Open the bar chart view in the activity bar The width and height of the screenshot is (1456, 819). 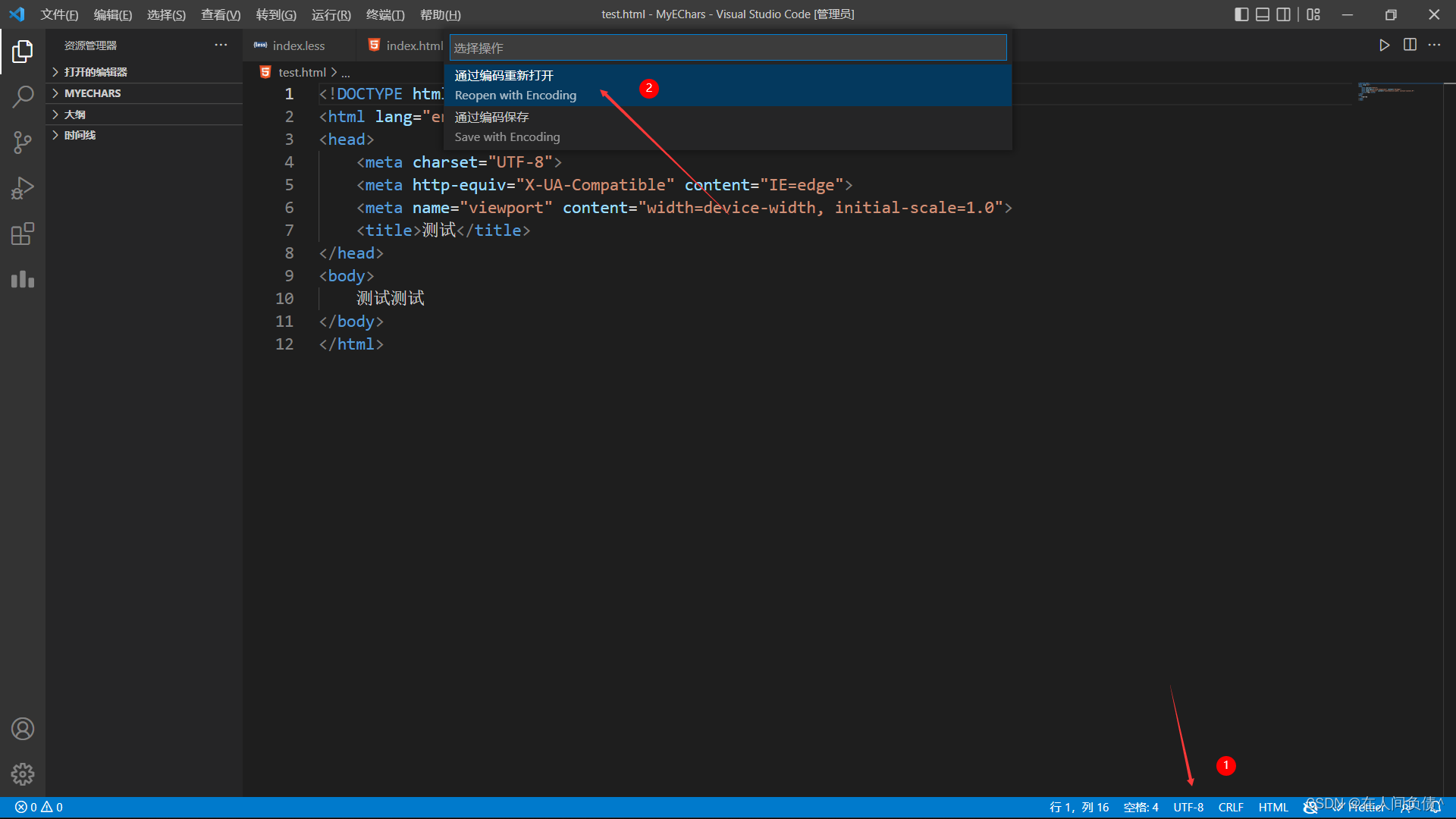click(23, 279)
